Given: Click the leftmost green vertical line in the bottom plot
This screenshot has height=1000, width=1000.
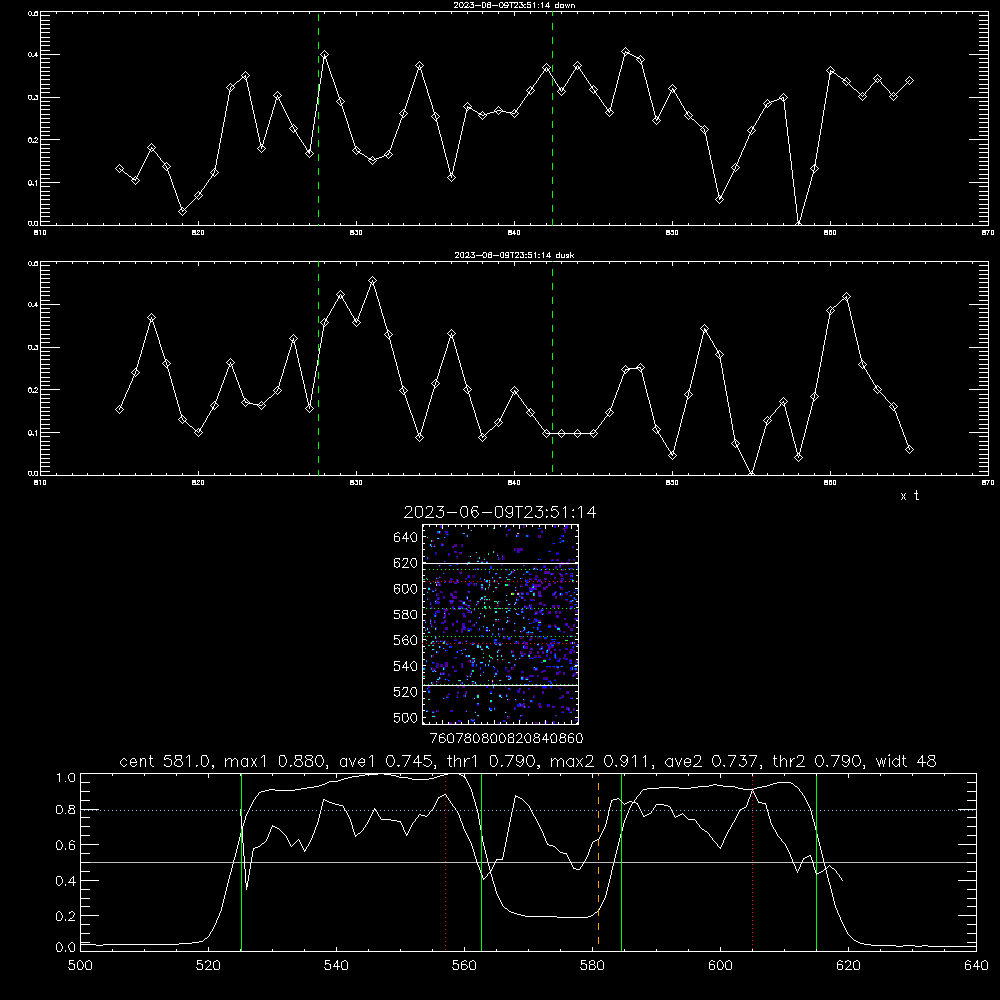Looking at the screenshot, I should [x=242, y=861].
